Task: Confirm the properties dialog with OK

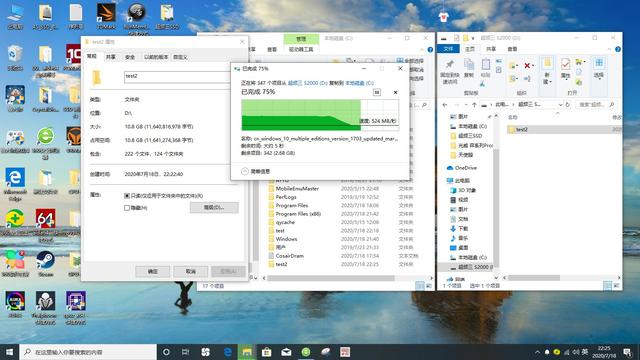Action: [152, 271]
